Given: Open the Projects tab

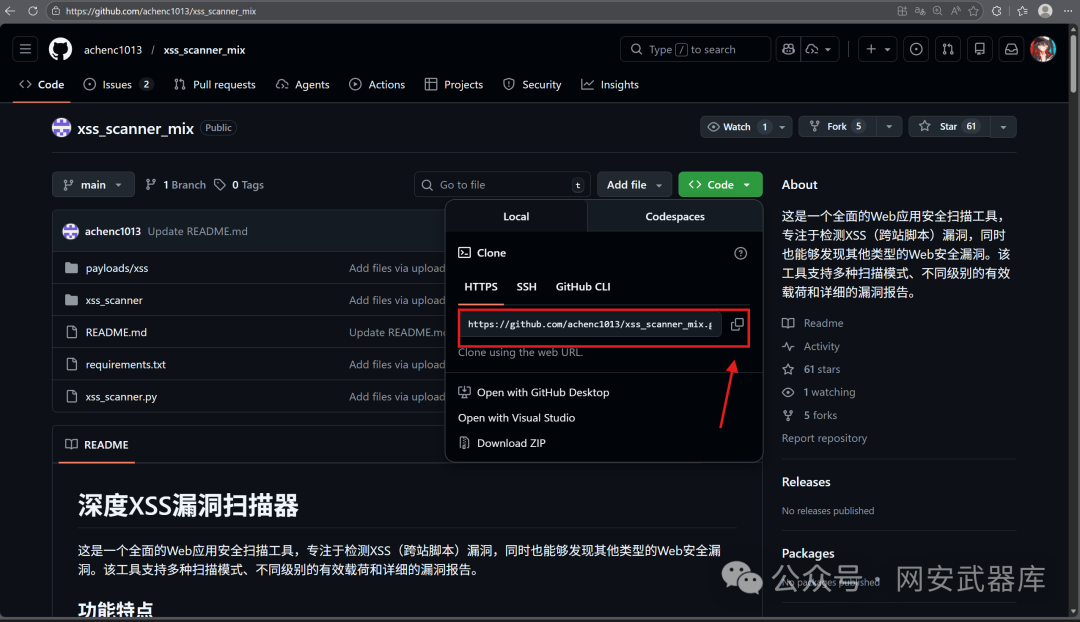Looking at the screenshot, I should point(454,85).
